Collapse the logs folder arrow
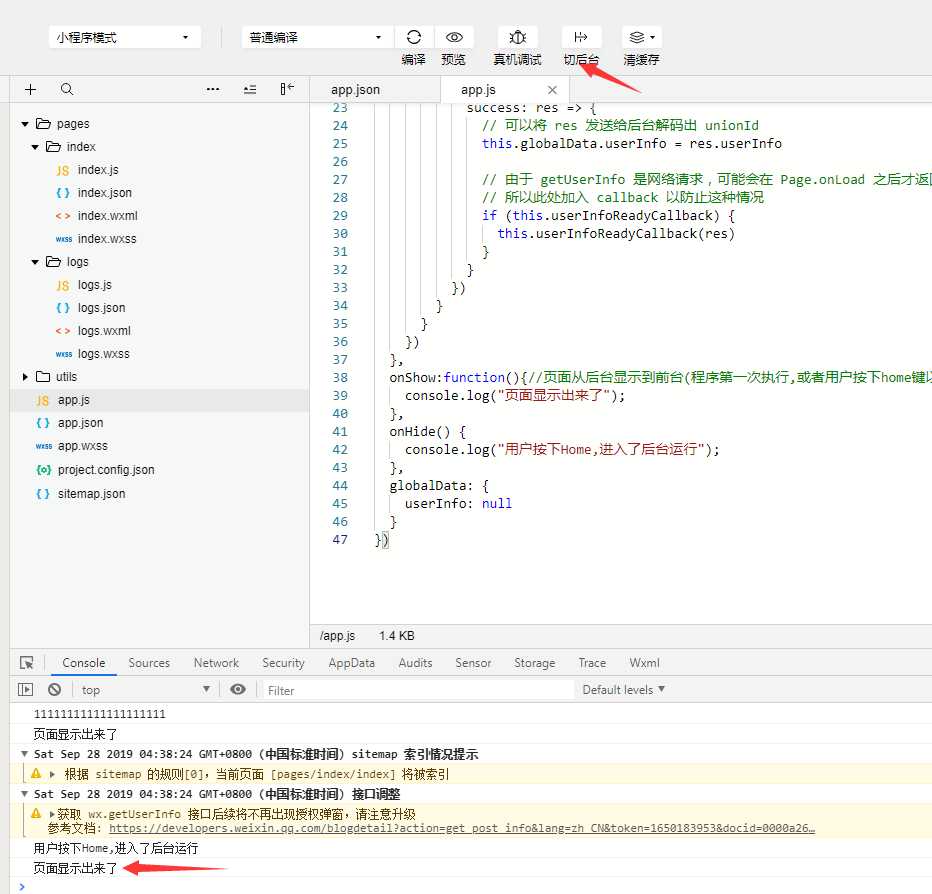 click(x=35, y=262)
